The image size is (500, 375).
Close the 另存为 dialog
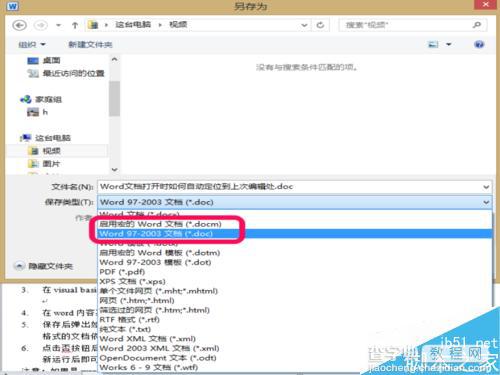486,5
